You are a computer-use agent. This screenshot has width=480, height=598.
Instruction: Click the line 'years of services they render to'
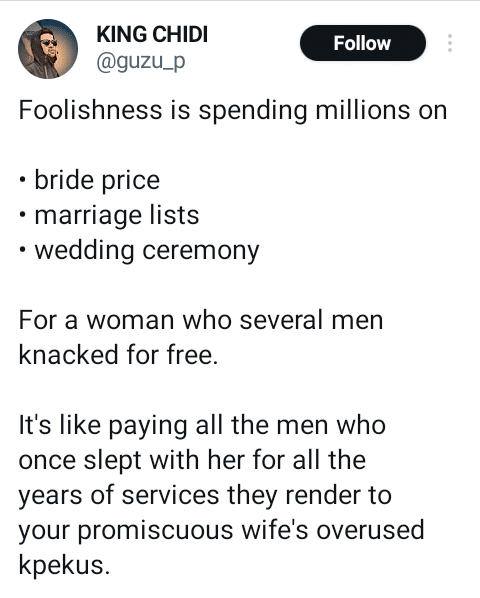click(205, 496)
